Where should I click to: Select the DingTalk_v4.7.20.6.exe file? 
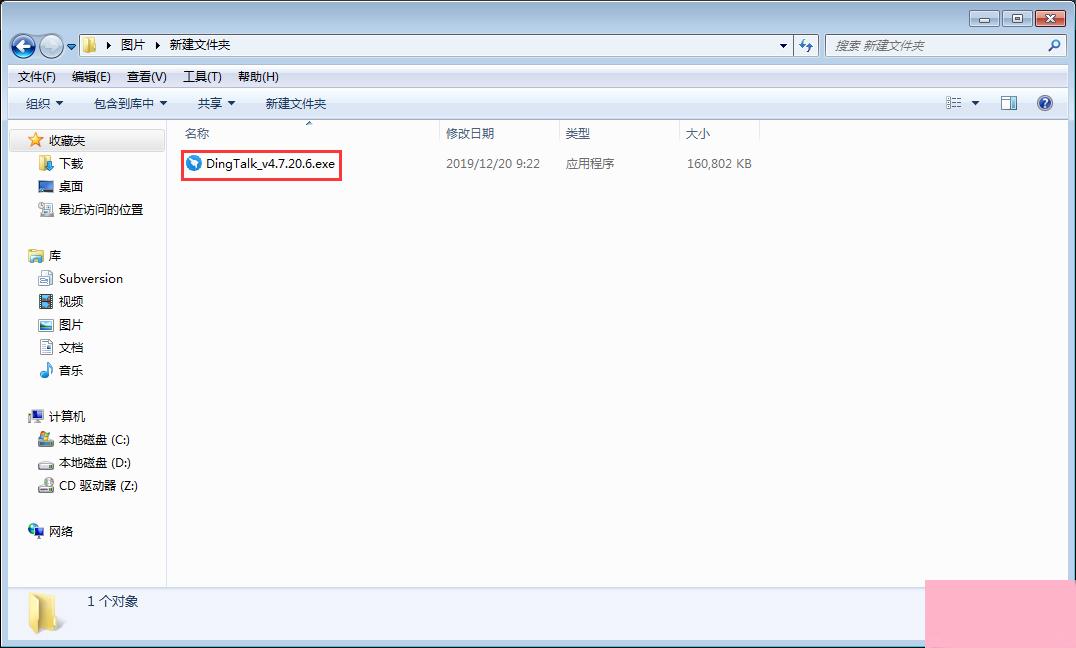pyautogui.click(x=270, y=163)
